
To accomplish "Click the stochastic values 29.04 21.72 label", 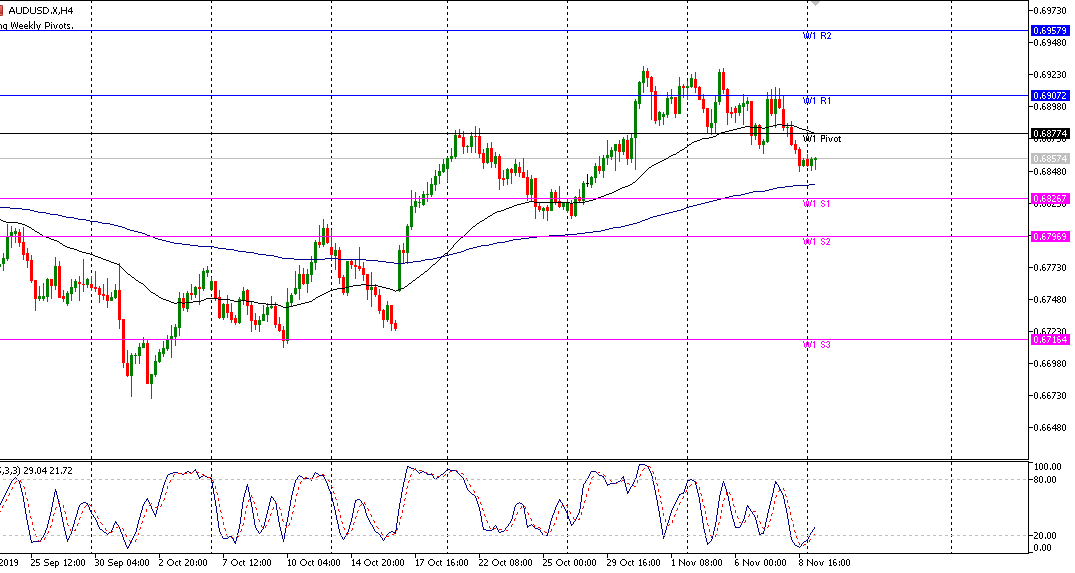I will [x=47, y=471].
